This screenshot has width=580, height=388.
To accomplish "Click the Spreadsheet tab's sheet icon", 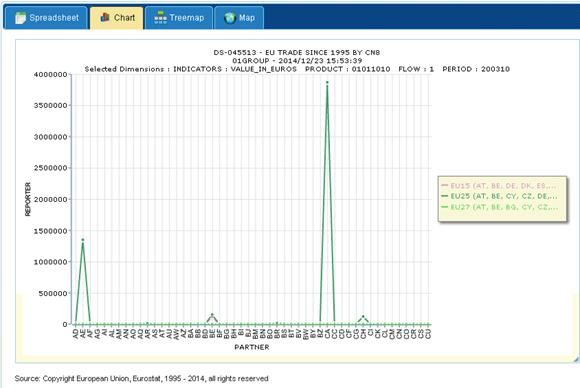I will coord(20,18).
